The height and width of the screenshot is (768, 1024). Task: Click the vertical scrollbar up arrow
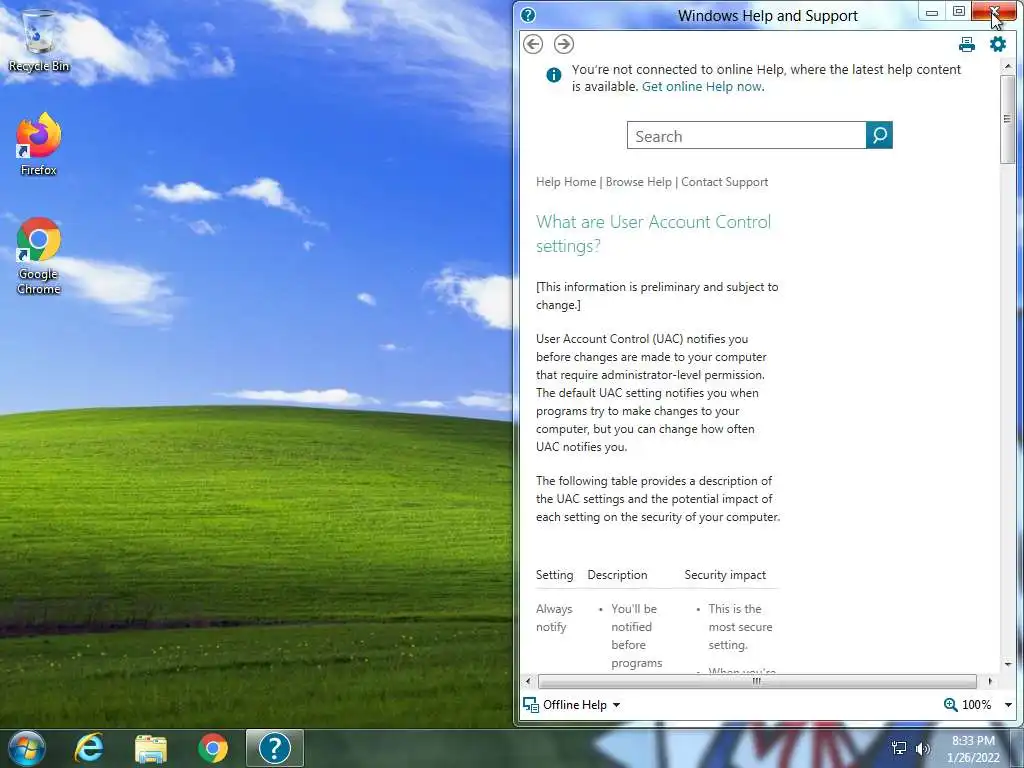click(1008, 67)
